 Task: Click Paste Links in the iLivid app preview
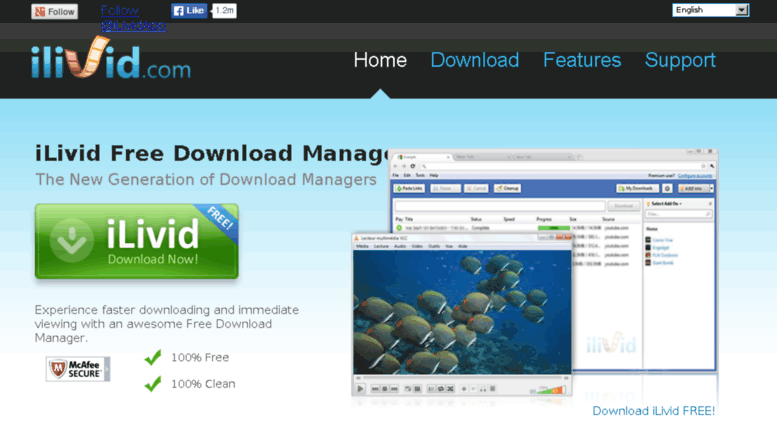(409, 188)
